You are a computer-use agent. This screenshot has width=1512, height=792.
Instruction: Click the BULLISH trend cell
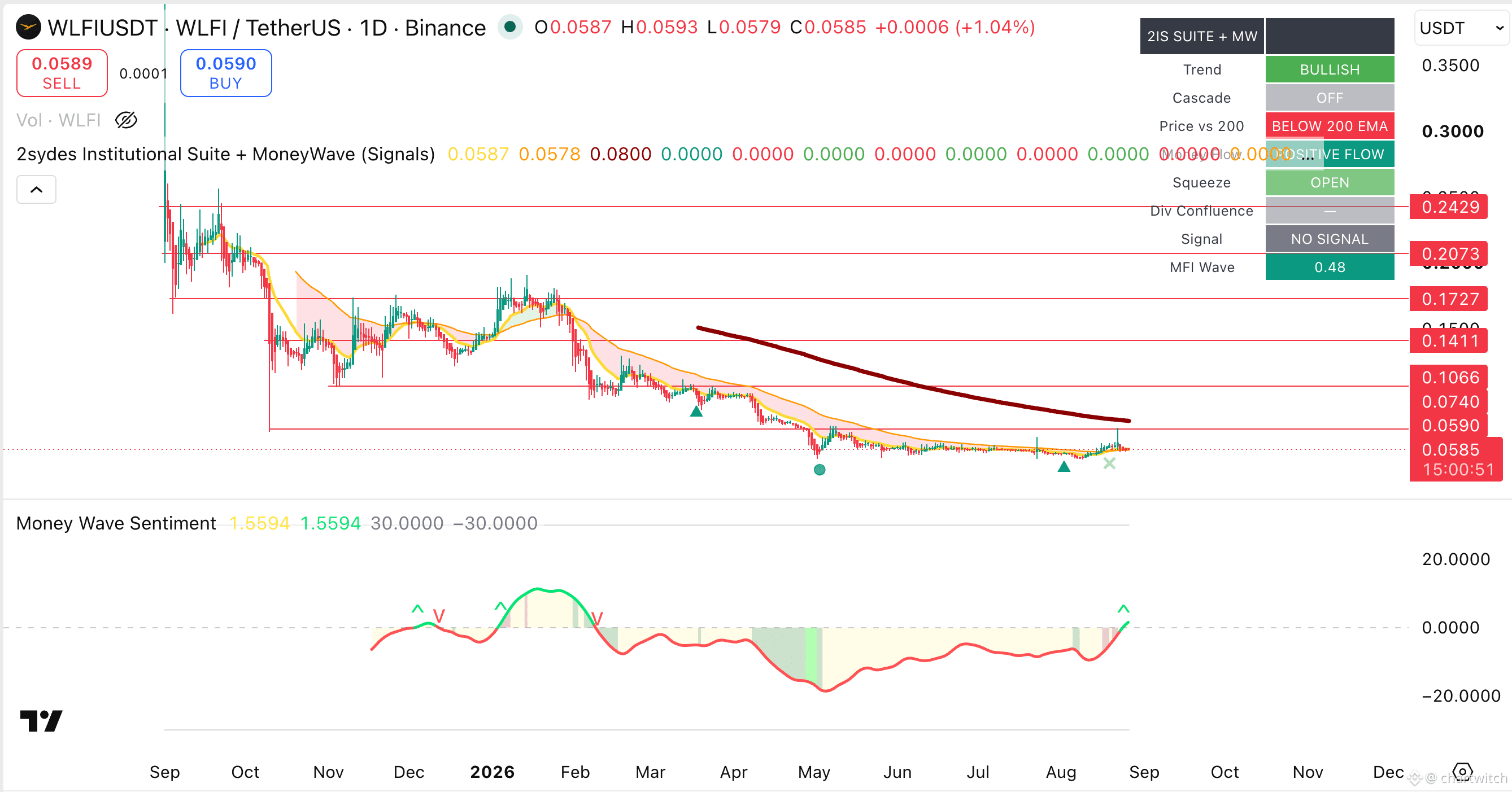click(x=1330, y=69)
